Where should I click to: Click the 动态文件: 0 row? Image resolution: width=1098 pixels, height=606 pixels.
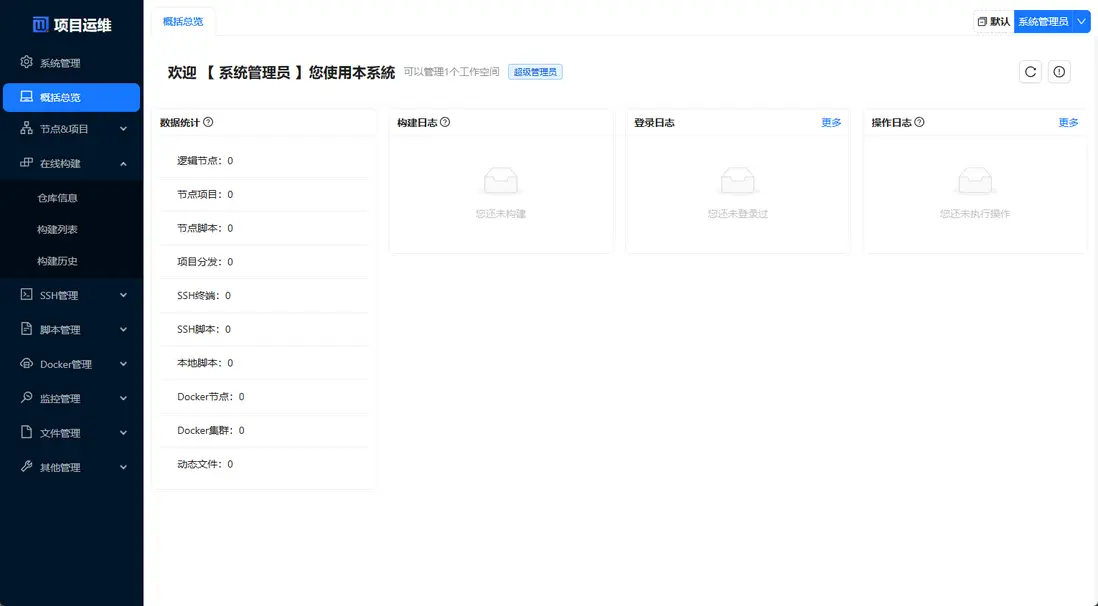264,464
